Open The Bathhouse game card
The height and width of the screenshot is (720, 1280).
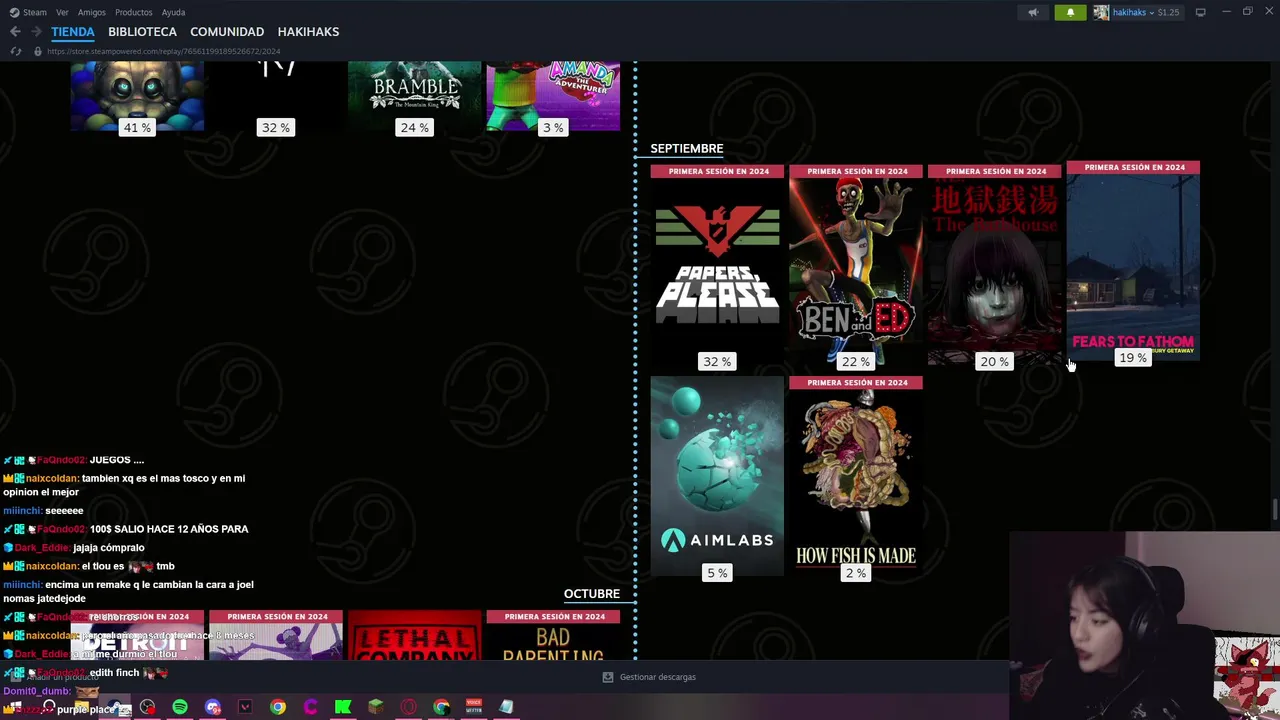pyautogui.click(x=994, y=264)
